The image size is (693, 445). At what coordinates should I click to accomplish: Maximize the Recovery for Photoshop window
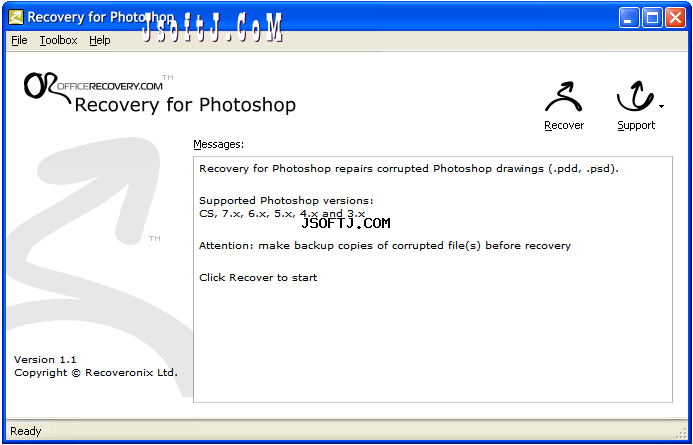click(652, 18)
